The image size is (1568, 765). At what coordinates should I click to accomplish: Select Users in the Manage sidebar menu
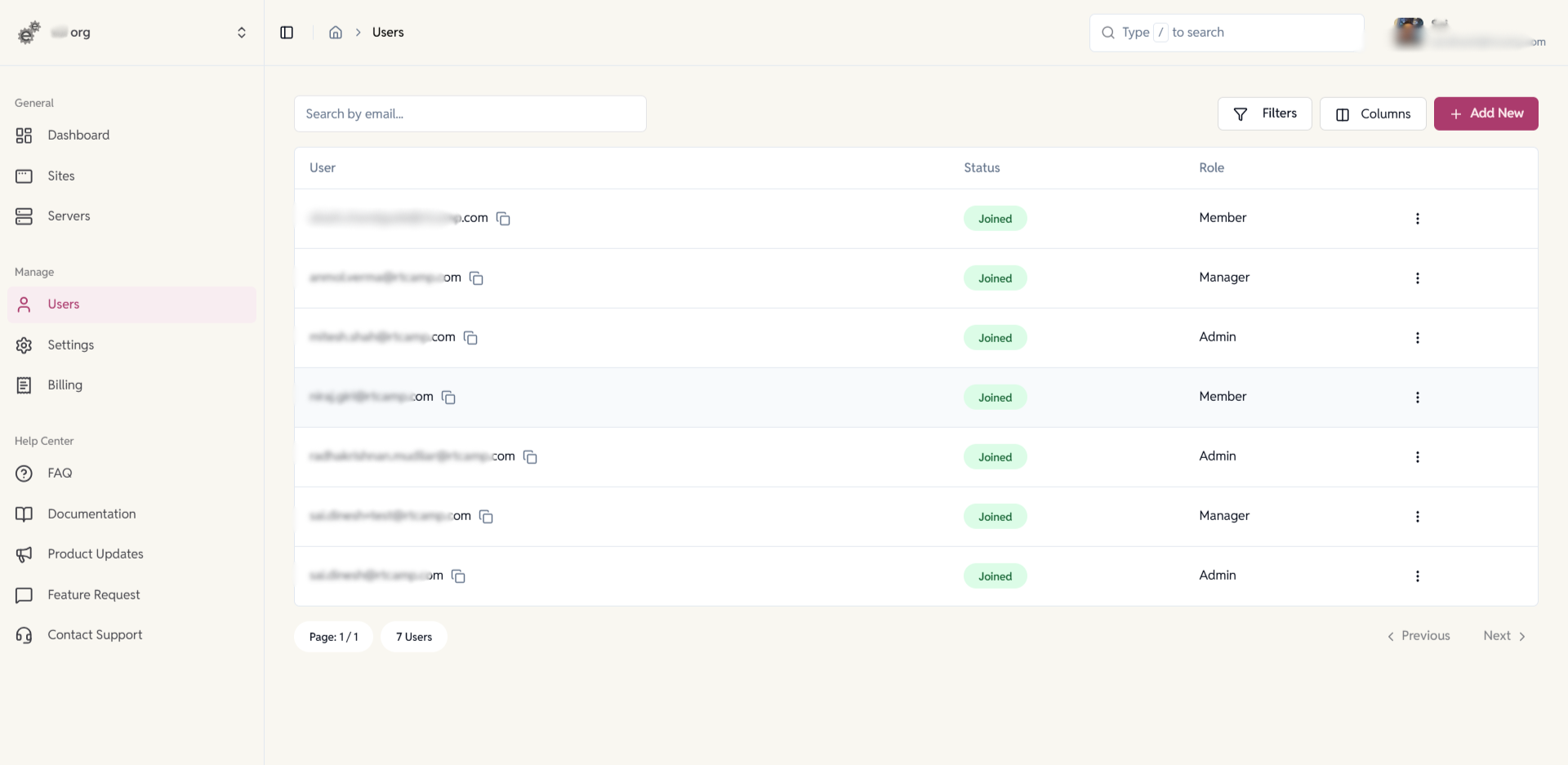pyautogui.click(x=63, y=304)
